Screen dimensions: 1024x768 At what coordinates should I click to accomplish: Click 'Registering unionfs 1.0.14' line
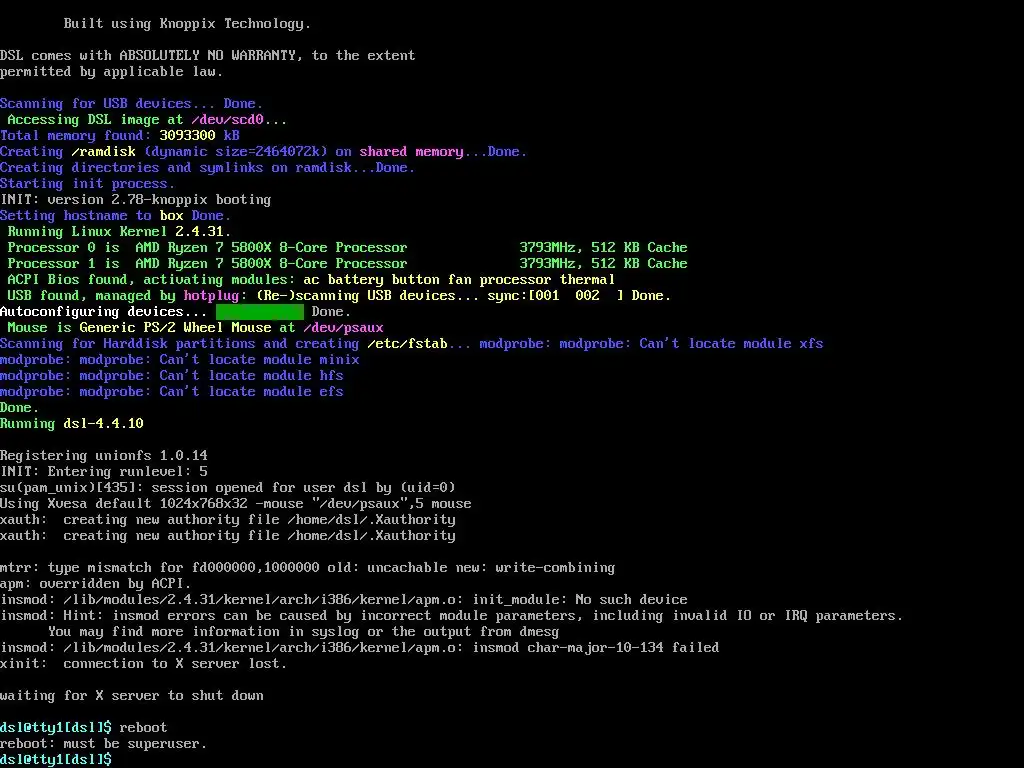tap(104, 456)
